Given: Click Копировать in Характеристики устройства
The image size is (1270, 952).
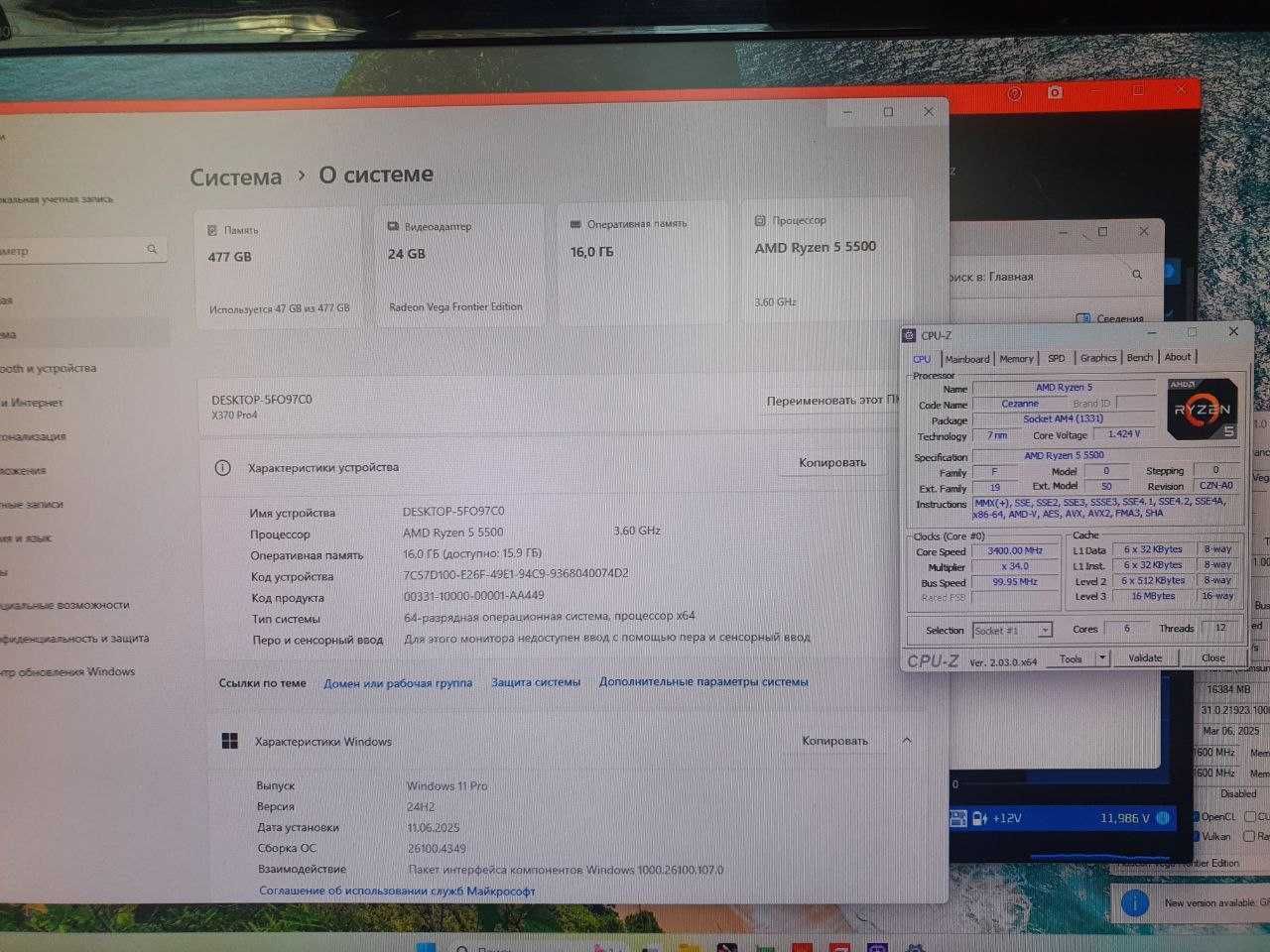Looking at the screenshot, I should pos(832,462).
